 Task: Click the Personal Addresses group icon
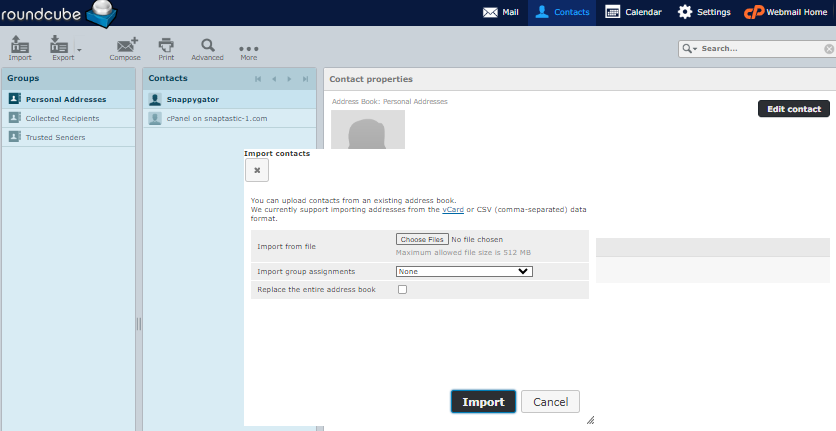point(15,99)
